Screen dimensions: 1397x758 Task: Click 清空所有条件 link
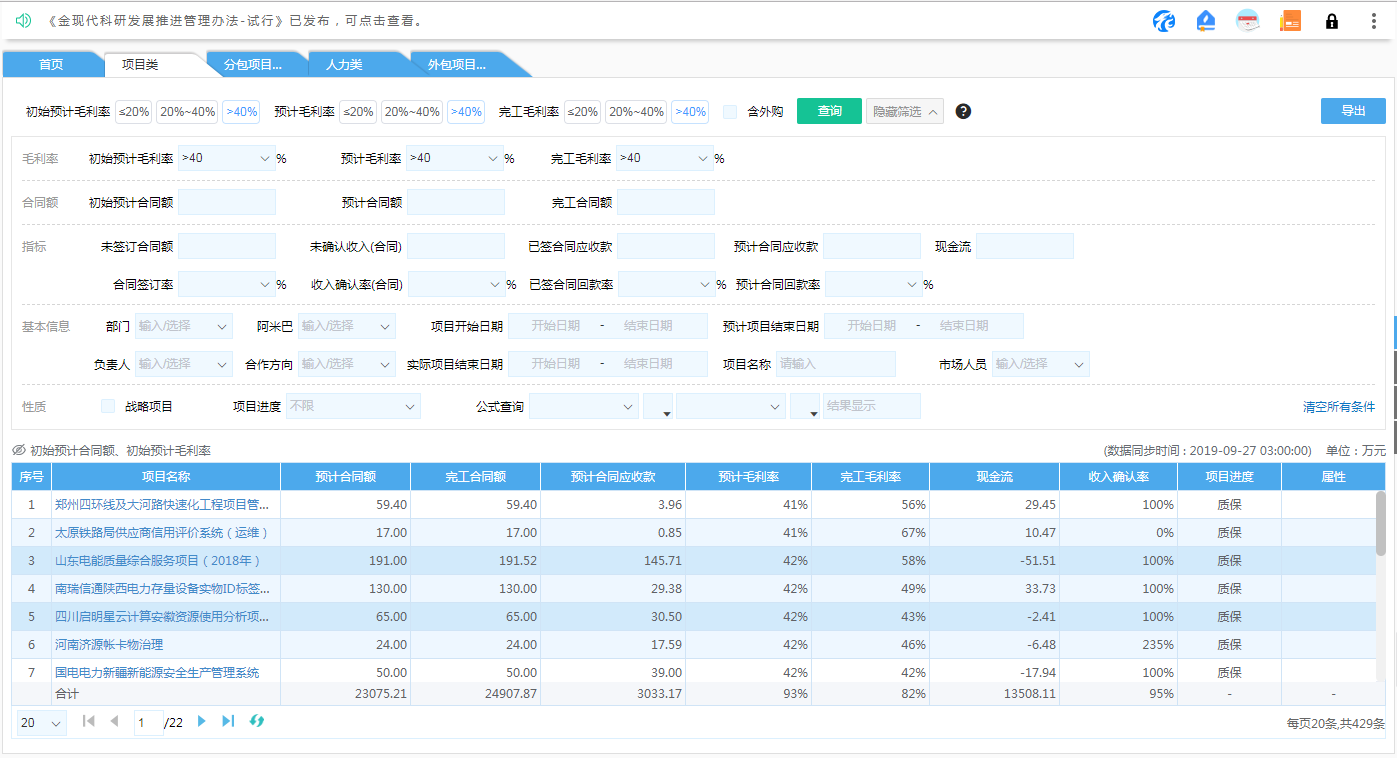tap(1339, 407)
